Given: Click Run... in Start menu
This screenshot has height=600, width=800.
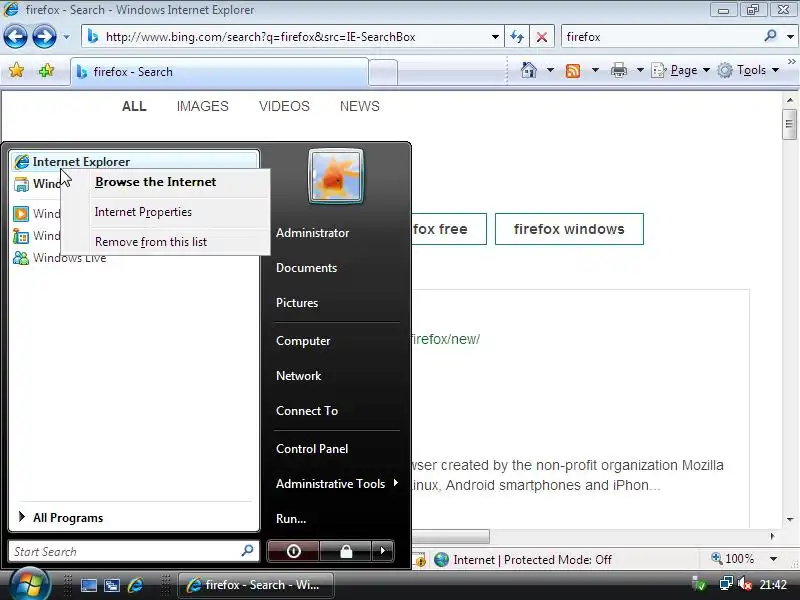Looking at the screenshot, I should (291, 519).
